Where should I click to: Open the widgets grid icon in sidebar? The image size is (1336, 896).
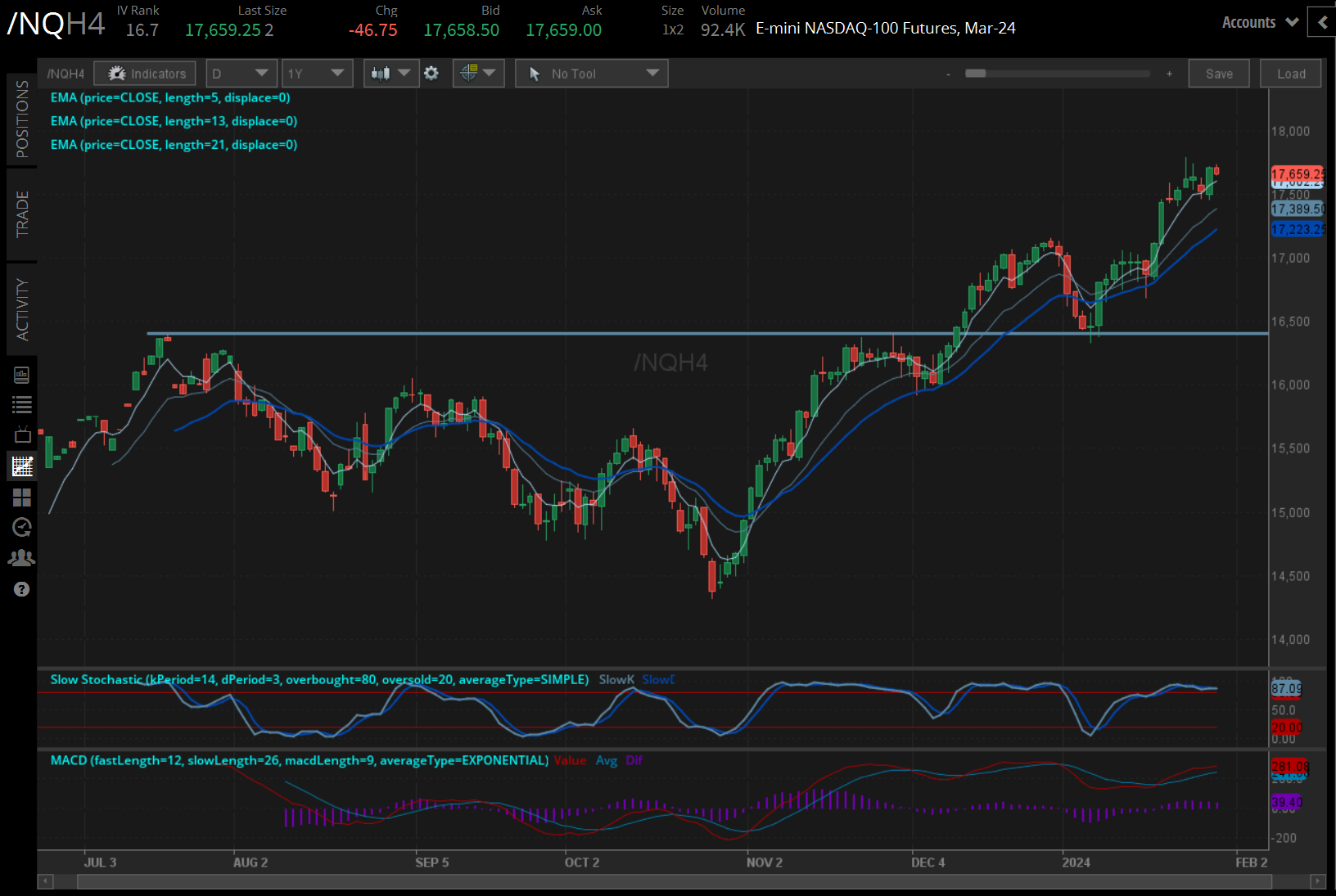point(22,498)
